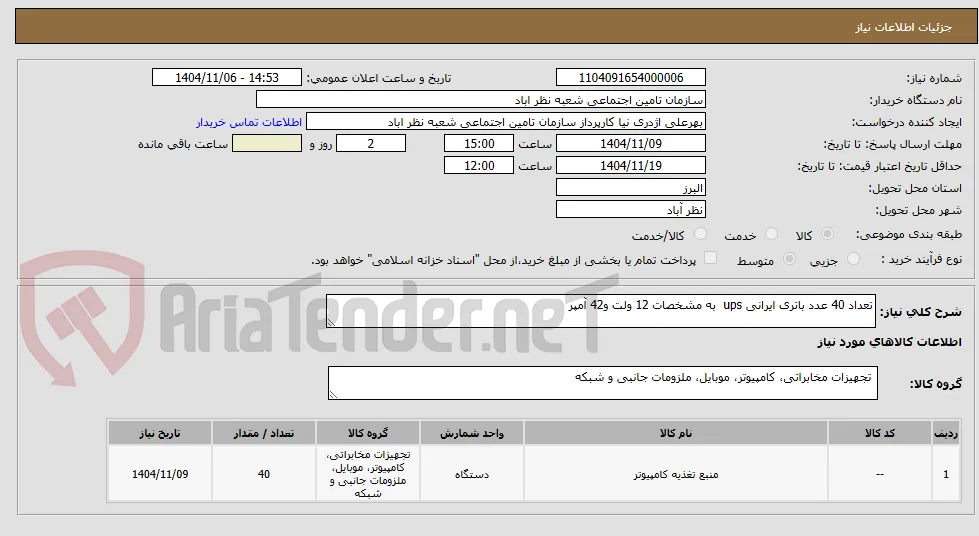The height and width of the screenshot is (536, 979).
Task: Click the goods group text area
Action: pyautogui.click(x=603, y=383)
